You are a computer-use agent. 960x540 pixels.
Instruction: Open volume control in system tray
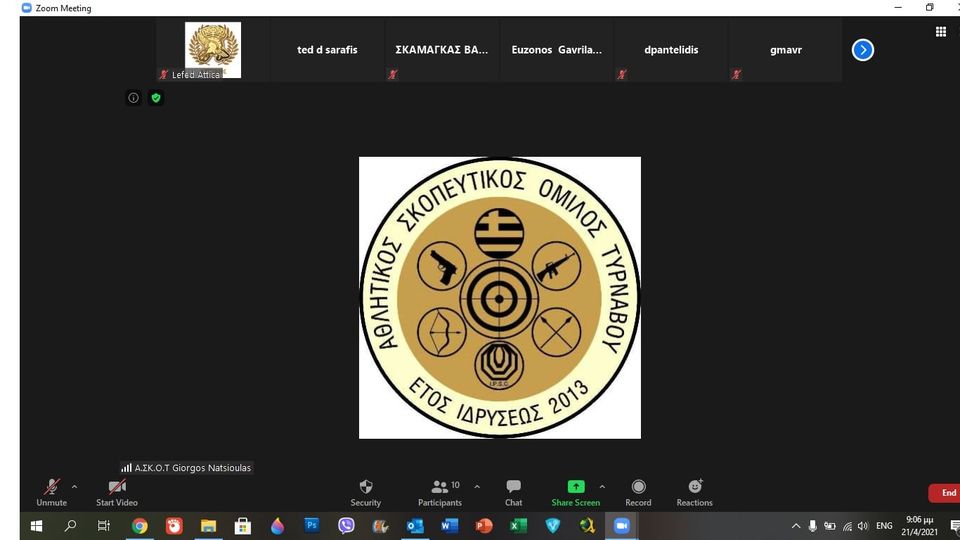[863, 526]
